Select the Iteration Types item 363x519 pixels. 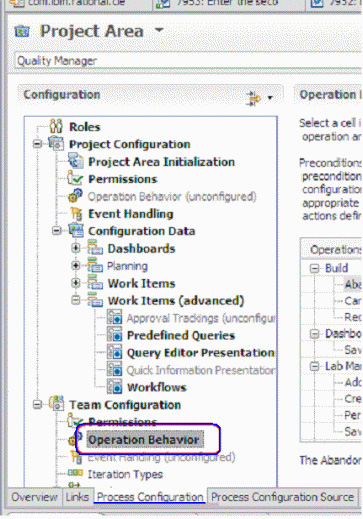pyautogui.click(x=125, y=474)
